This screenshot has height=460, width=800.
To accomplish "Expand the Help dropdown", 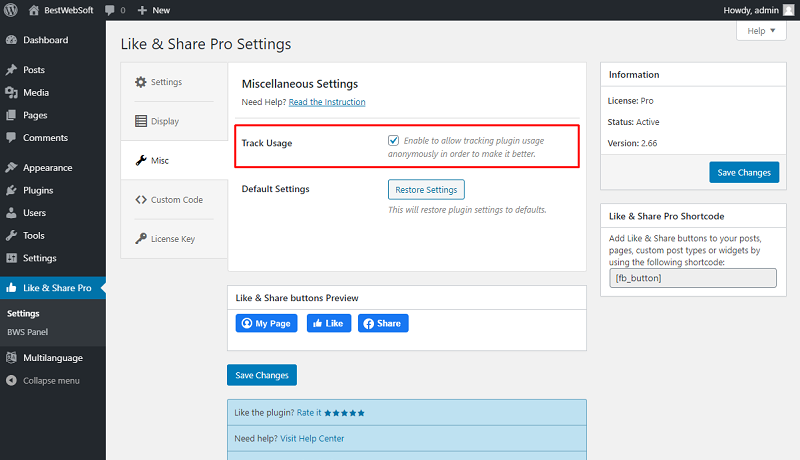I will click(x=761, y=31).
